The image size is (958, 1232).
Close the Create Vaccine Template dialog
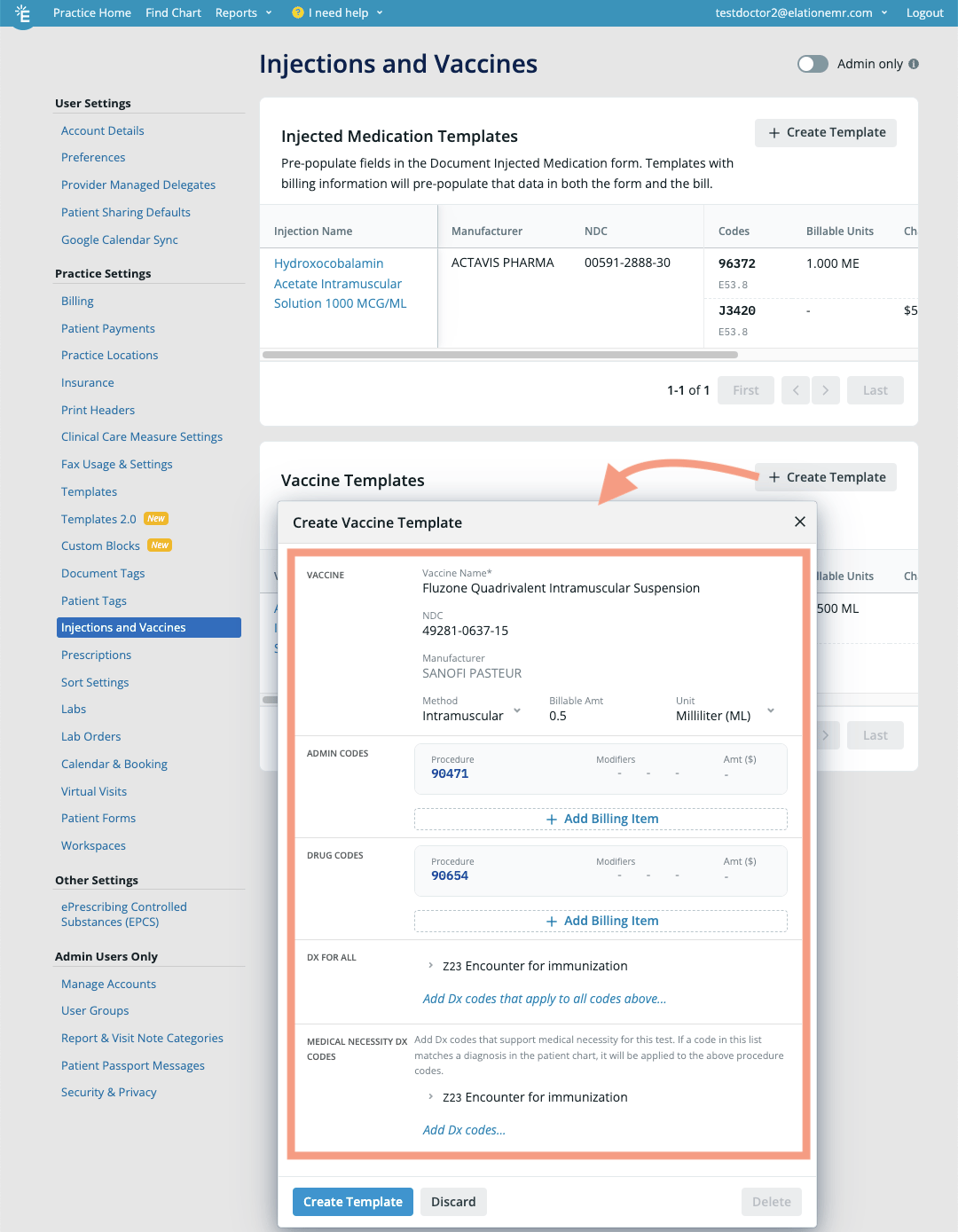point(800,522)
